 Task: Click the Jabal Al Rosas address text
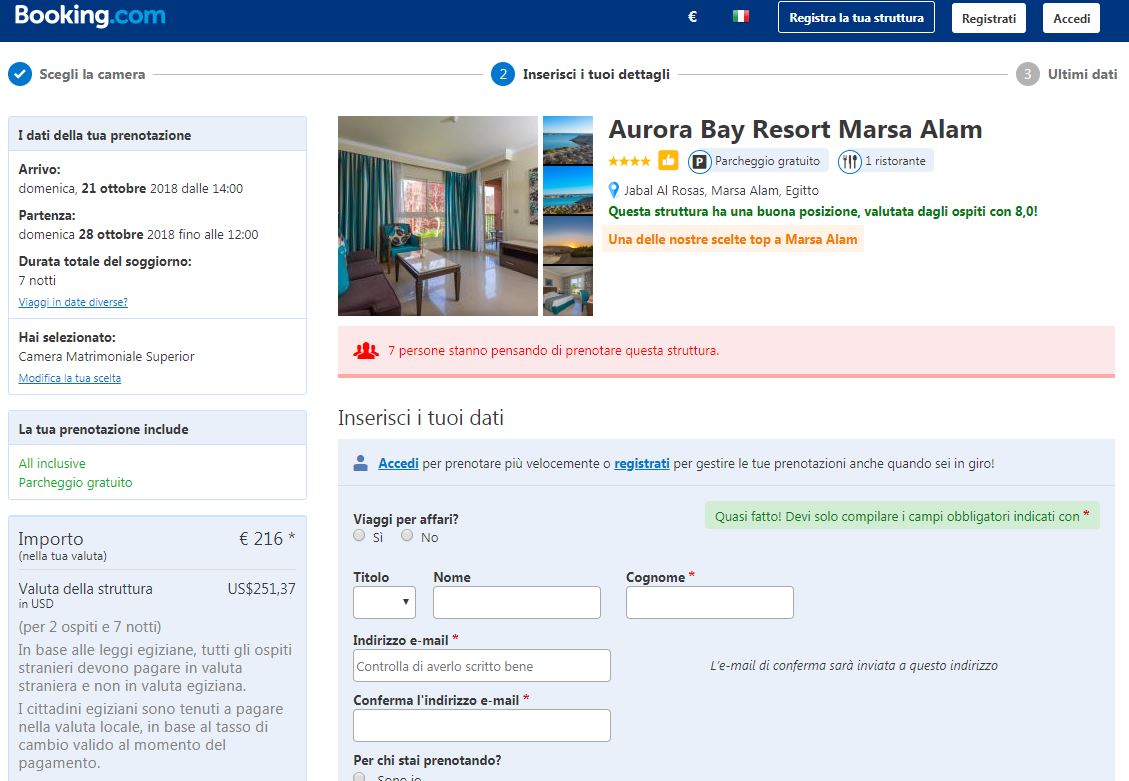[721, 191]
